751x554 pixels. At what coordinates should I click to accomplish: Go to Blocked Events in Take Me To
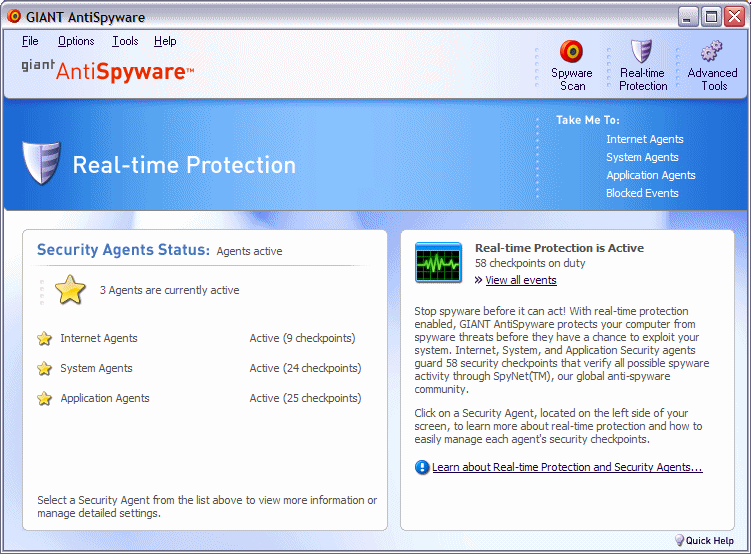[x=642, y=193]
